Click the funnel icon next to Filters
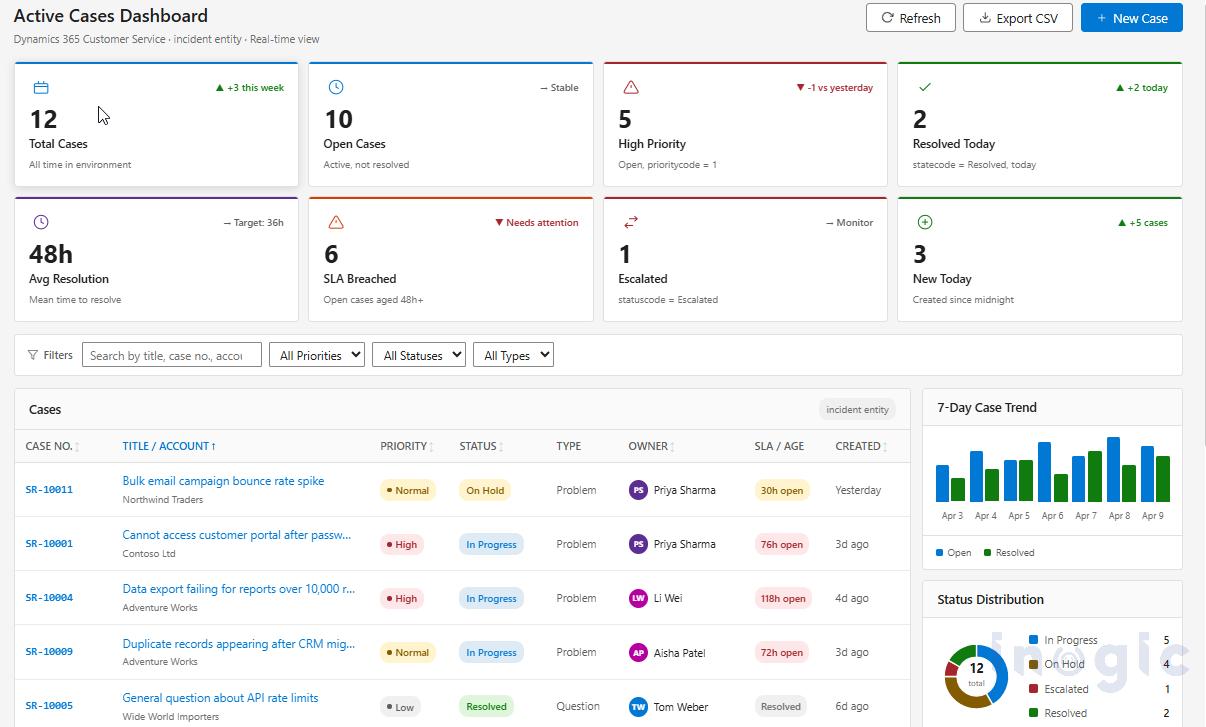 [x=33, y=354]
